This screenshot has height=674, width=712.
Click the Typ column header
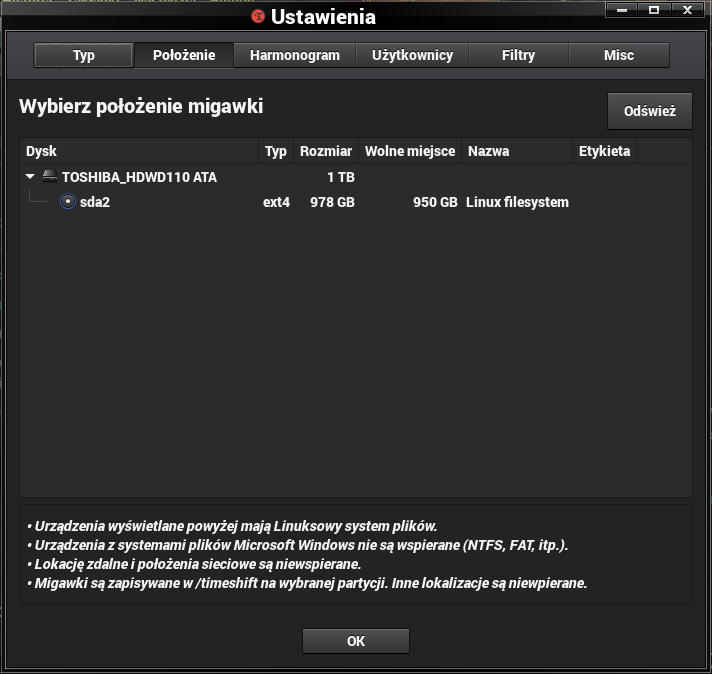pos(276,151)
